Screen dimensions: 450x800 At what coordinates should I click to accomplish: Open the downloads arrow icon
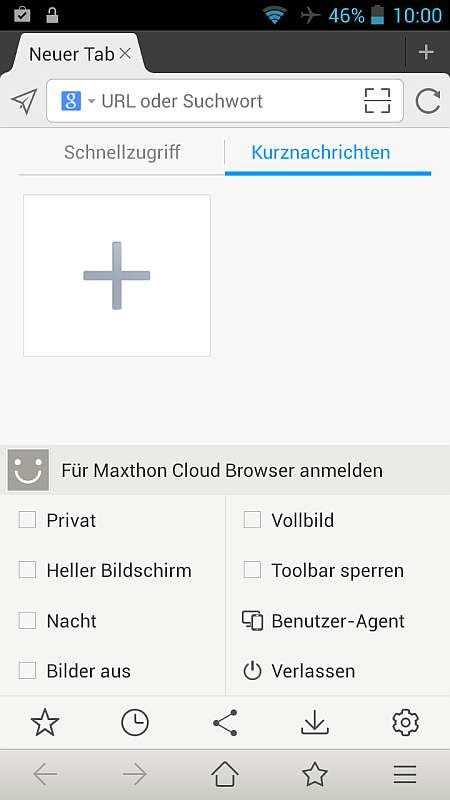click(x=315, y=723)
